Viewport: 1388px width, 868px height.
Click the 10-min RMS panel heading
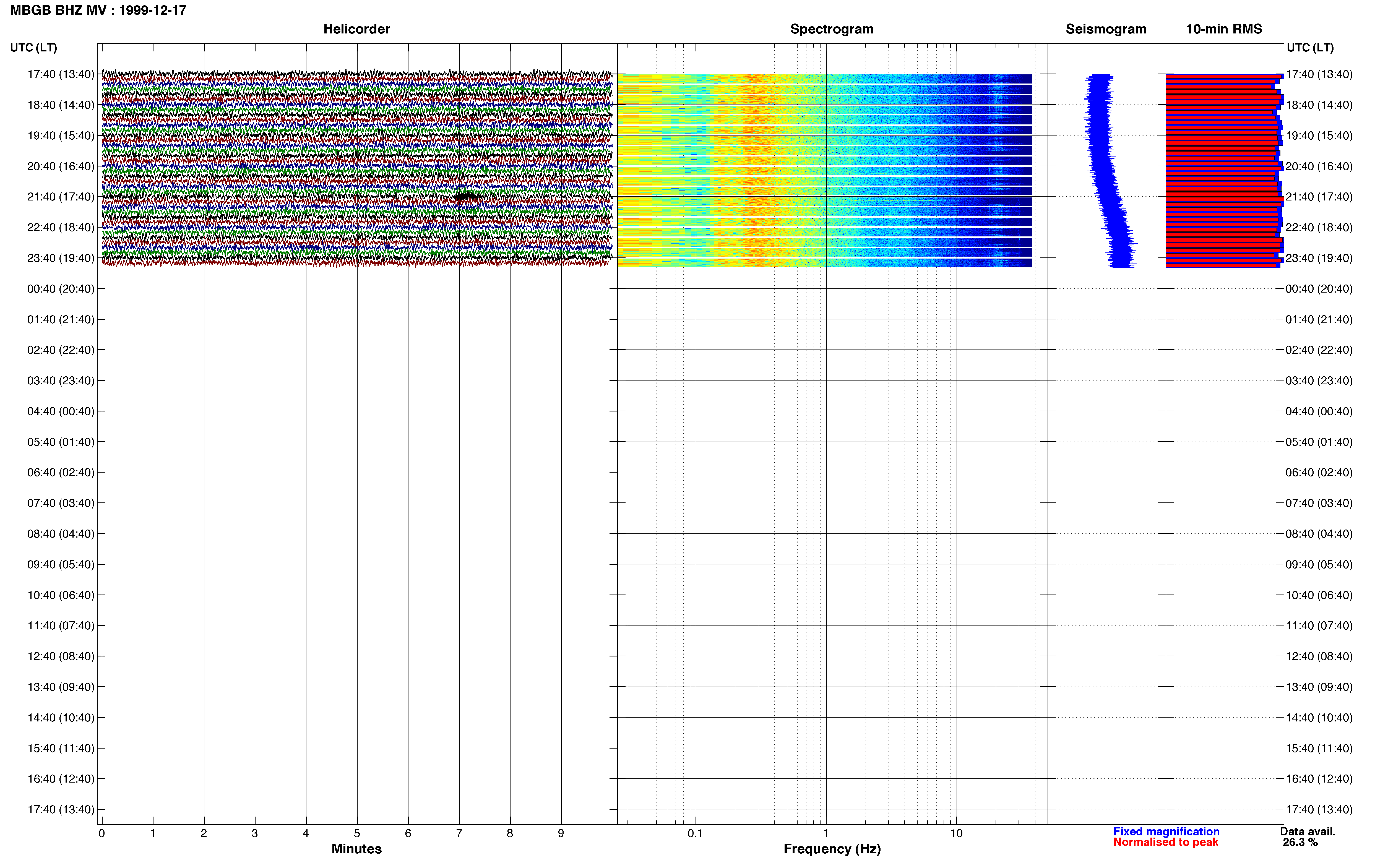(1224, 29)
